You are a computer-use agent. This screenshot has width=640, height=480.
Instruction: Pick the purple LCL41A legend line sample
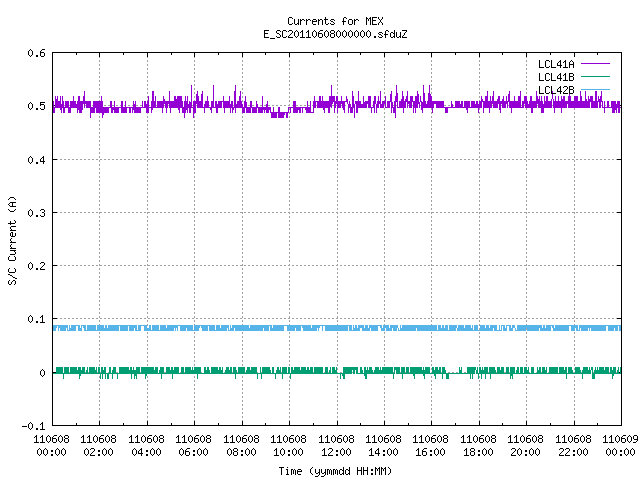[595, 64]
